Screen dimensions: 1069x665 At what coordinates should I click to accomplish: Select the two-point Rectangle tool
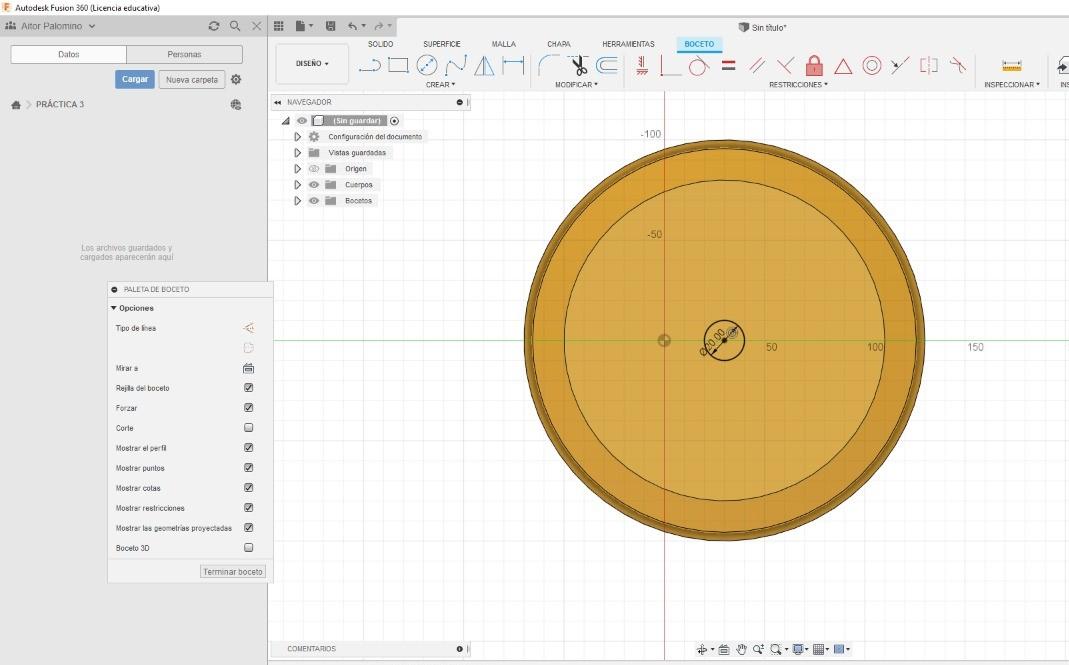[398, 65]
